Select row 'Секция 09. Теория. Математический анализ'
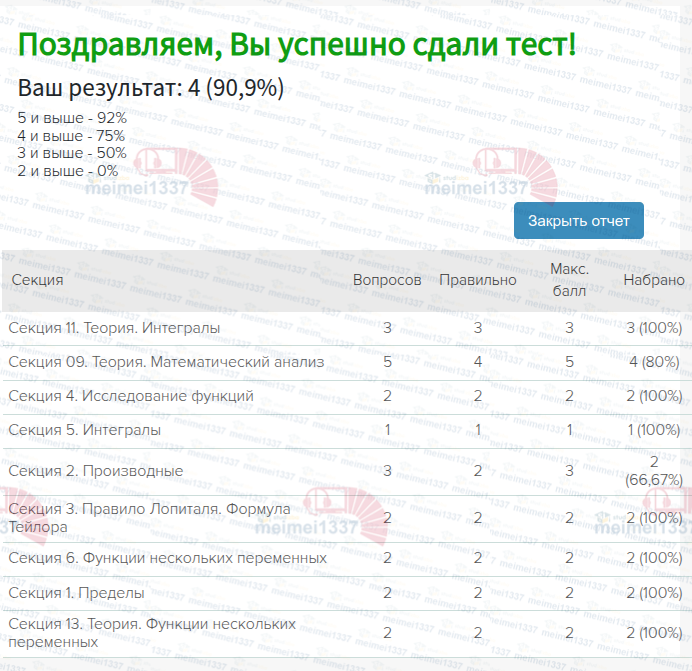Image resolution: width=692 pixels, height=671 pixels. [346, 362]
